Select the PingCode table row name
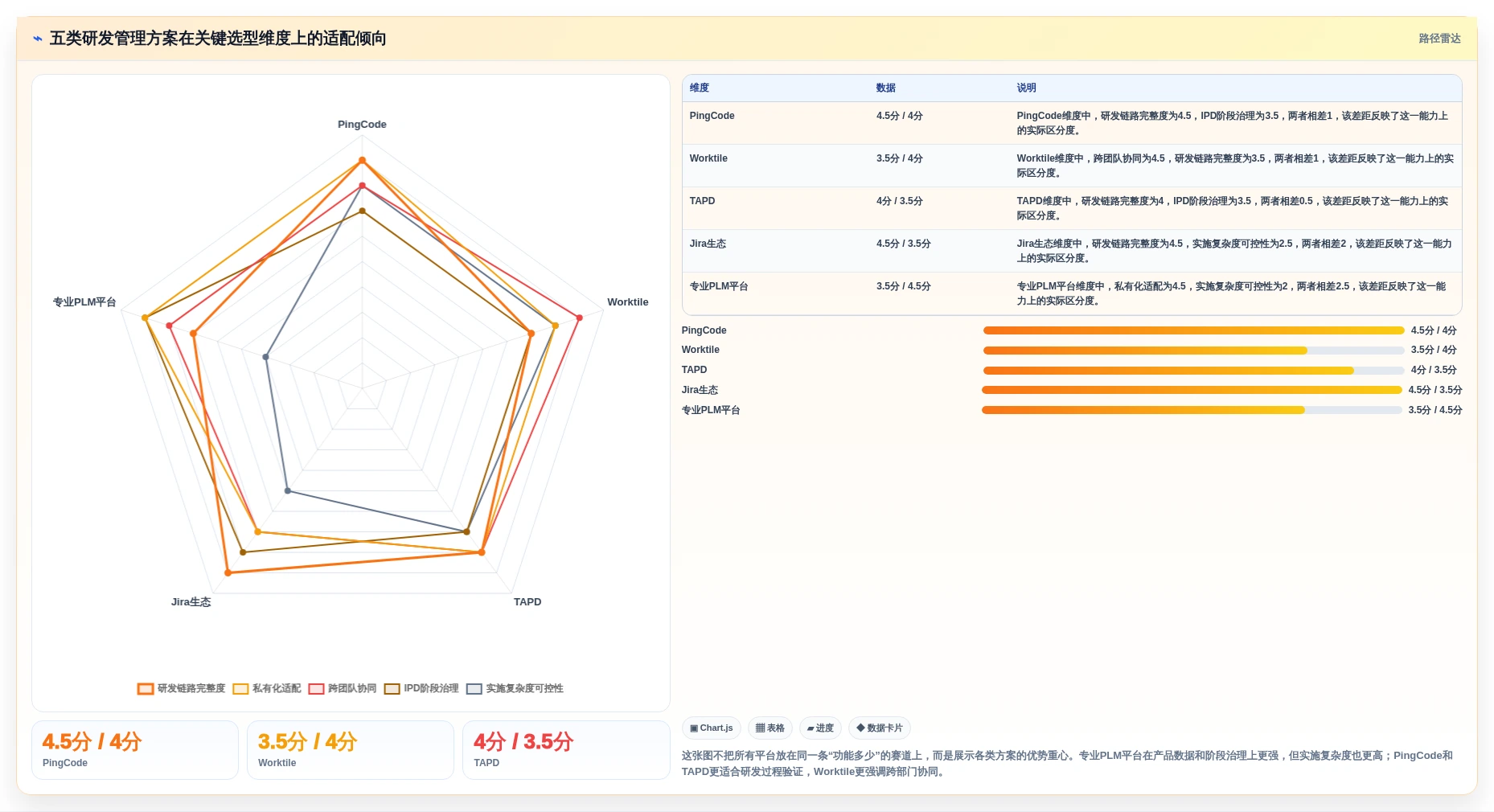The width and height of the screenshot is (1494, 812). click(x=712, y=116)
